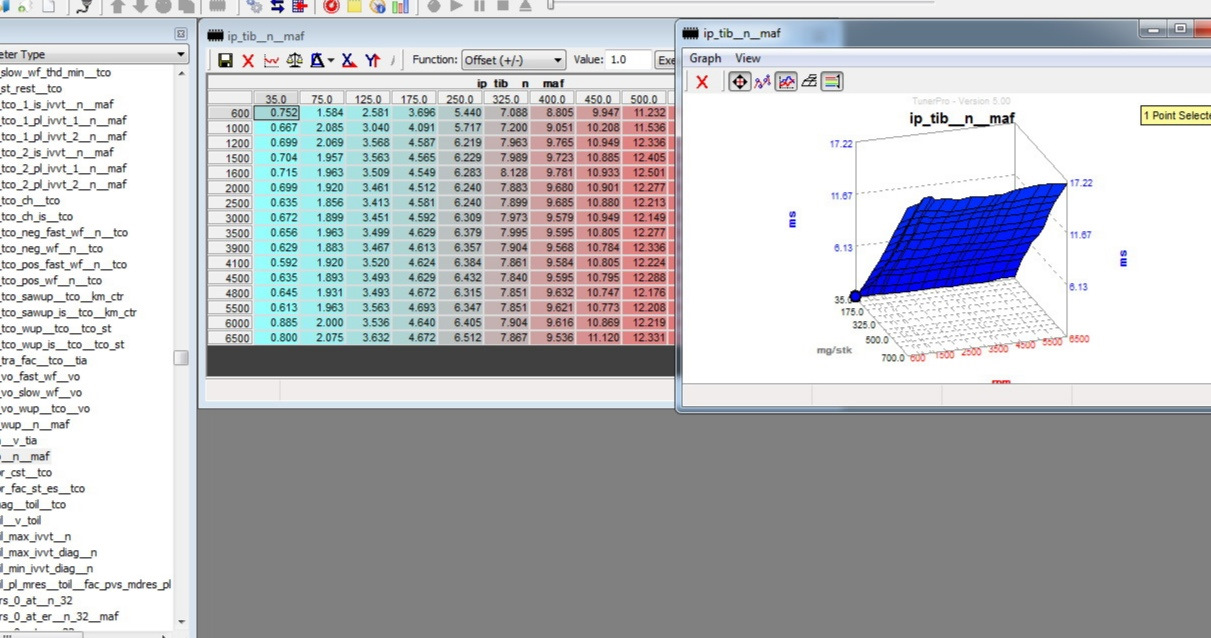This screenshot has width=1211, height=638.
Task: Select vo_fast_wf__vo in the parameter list
Action: tap(41, 376)
